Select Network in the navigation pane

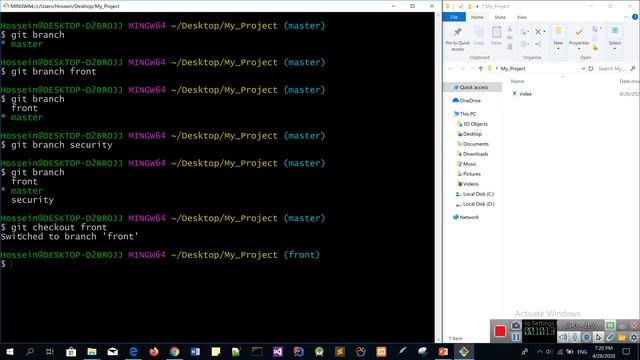(469, 217)
